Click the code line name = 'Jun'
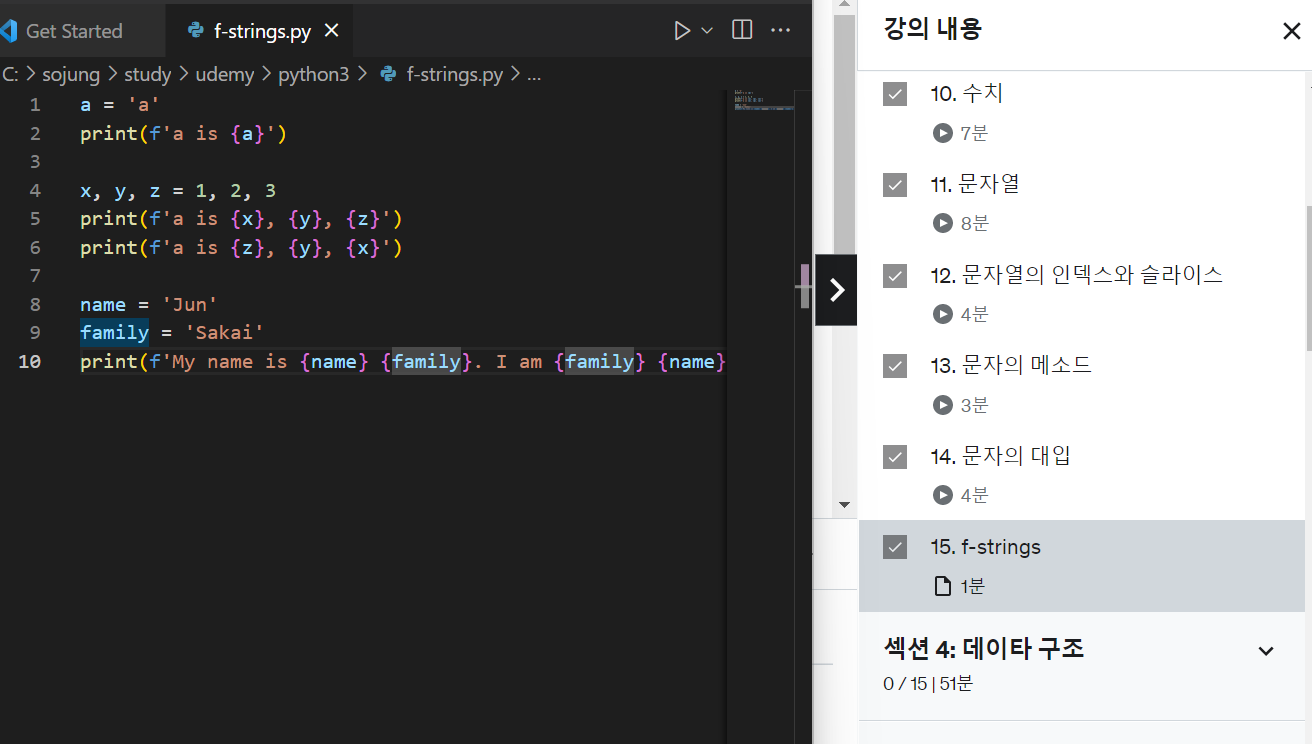 tap(149, 305)
